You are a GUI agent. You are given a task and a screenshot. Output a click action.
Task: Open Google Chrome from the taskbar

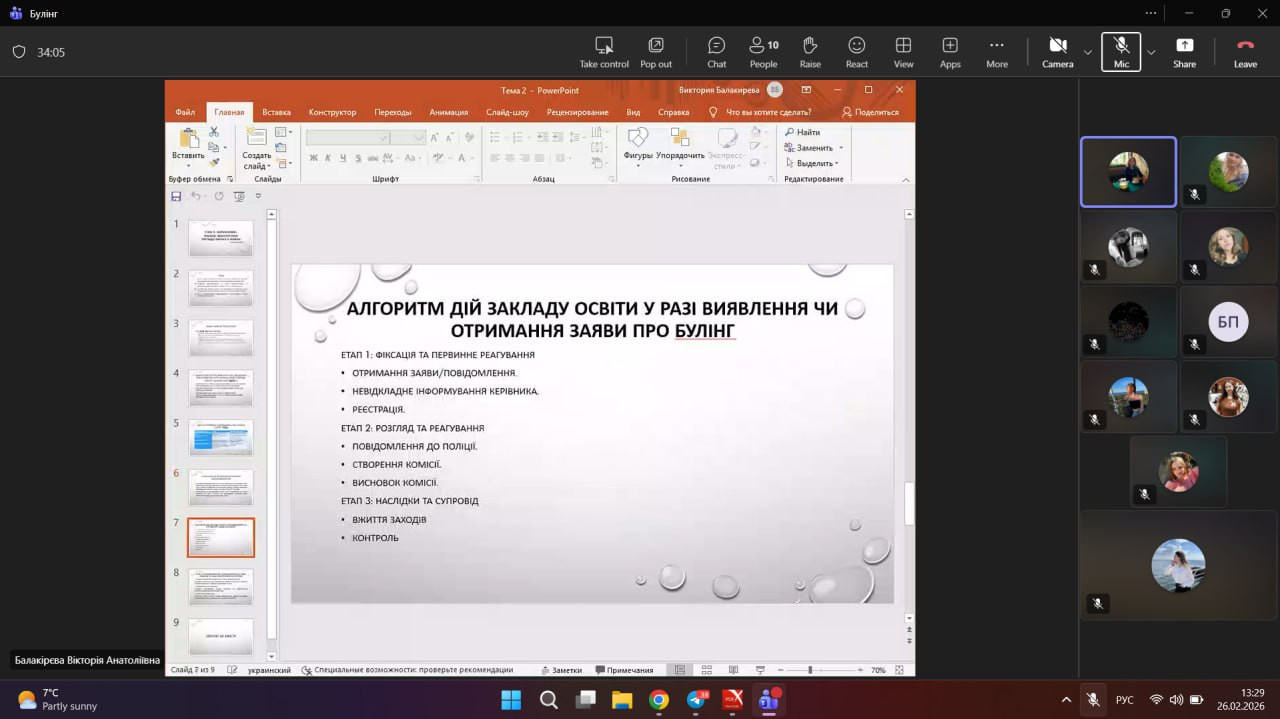(x=658, y=700)
